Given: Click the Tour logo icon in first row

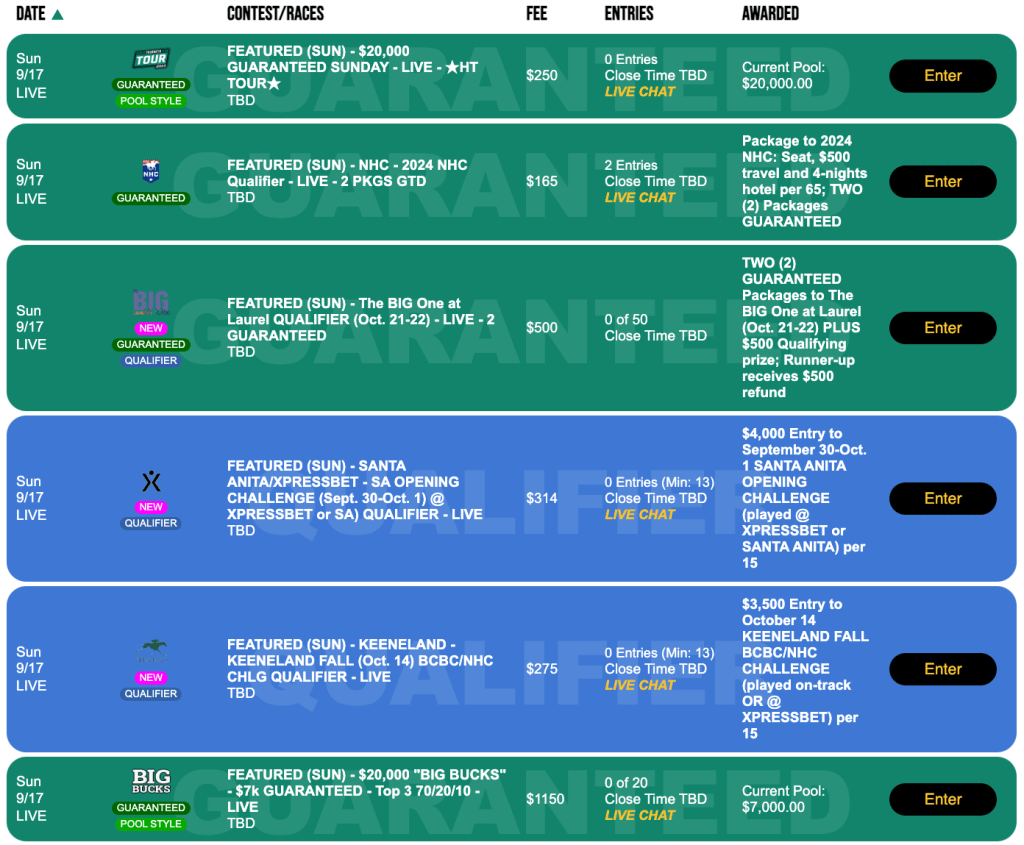Looking at the screenshot, I should [x=151, y=59].
